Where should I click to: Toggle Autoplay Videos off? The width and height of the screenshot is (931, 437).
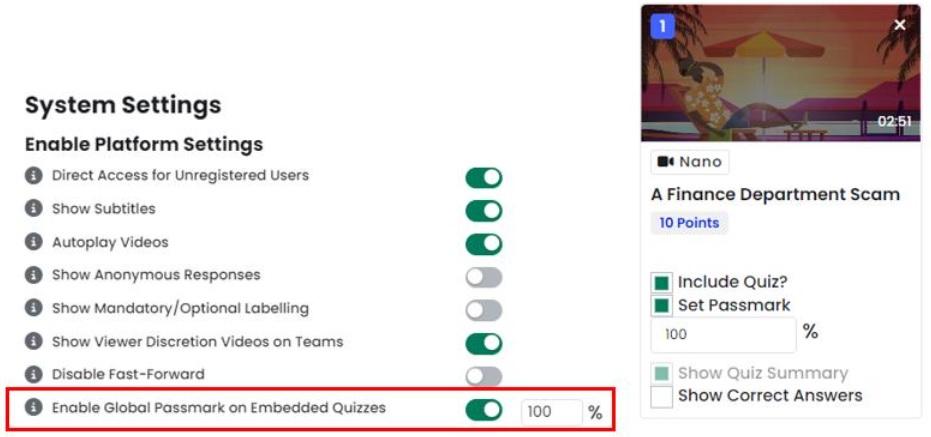484,244
